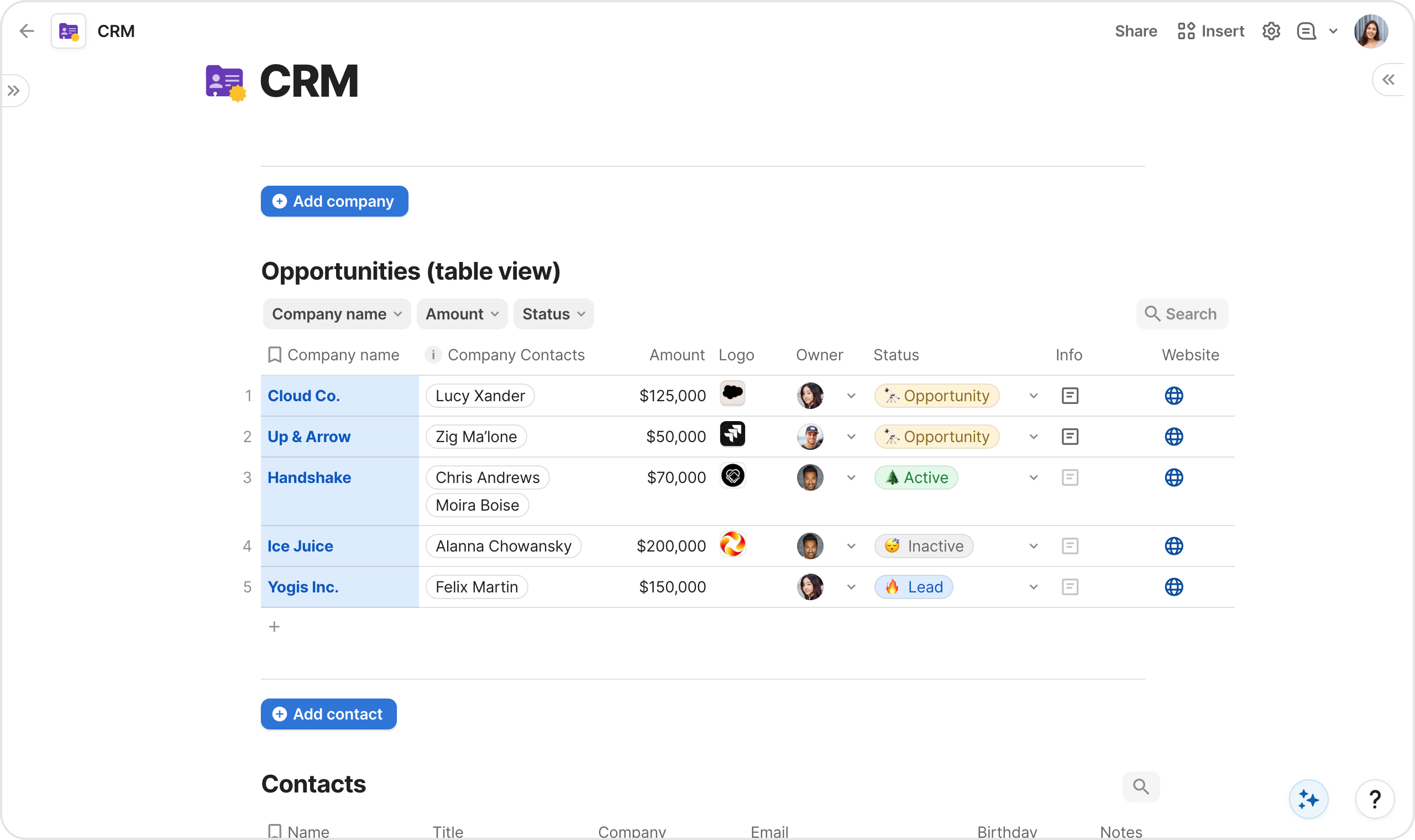Expand the left sidebar panel

(x=14, y=91)
